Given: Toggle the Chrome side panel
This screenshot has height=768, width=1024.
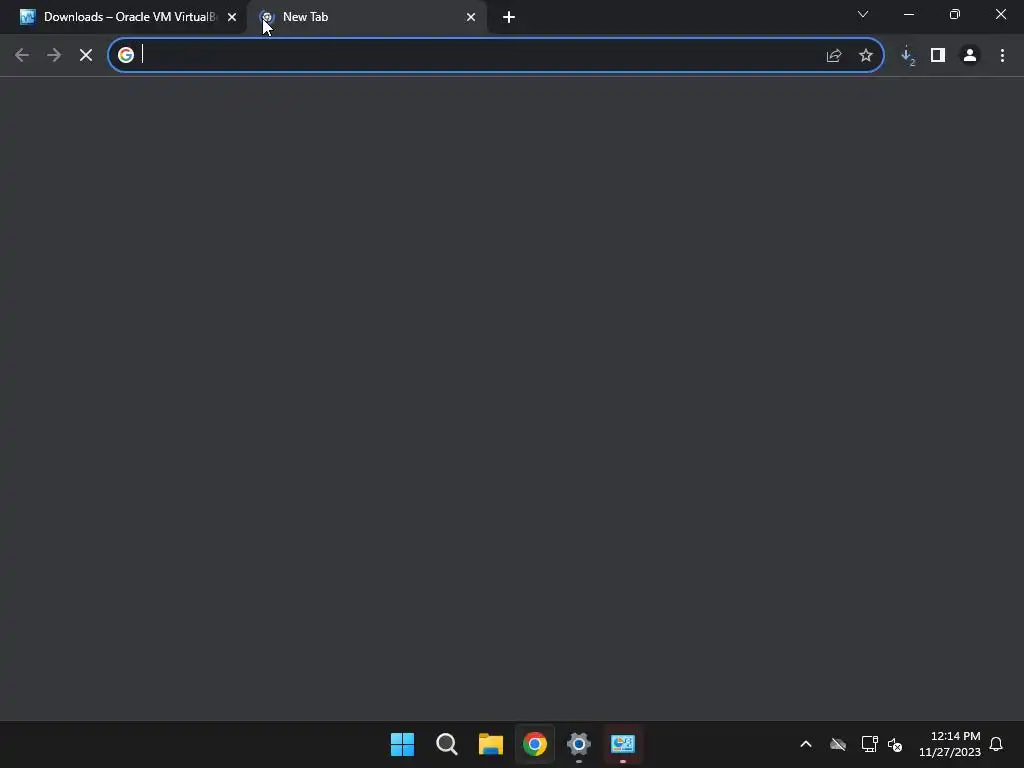Looking at the screenshot, I should click(938, 56).
